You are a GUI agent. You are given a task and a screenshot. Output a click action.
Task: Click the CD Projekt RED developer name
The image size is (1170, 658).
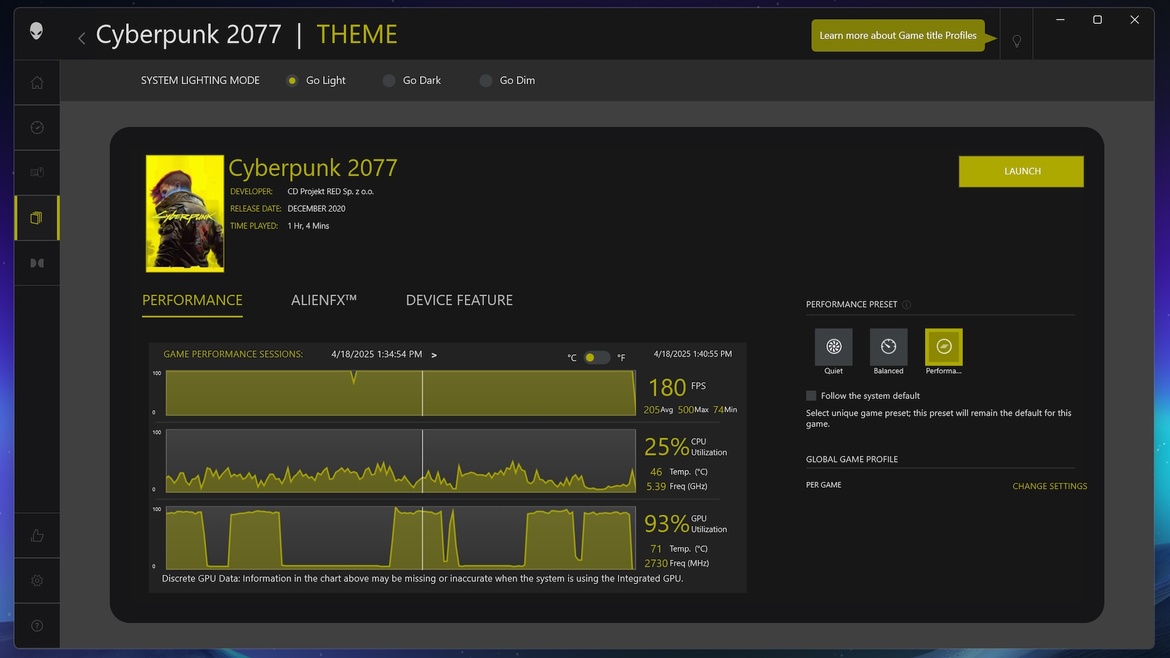331,191
